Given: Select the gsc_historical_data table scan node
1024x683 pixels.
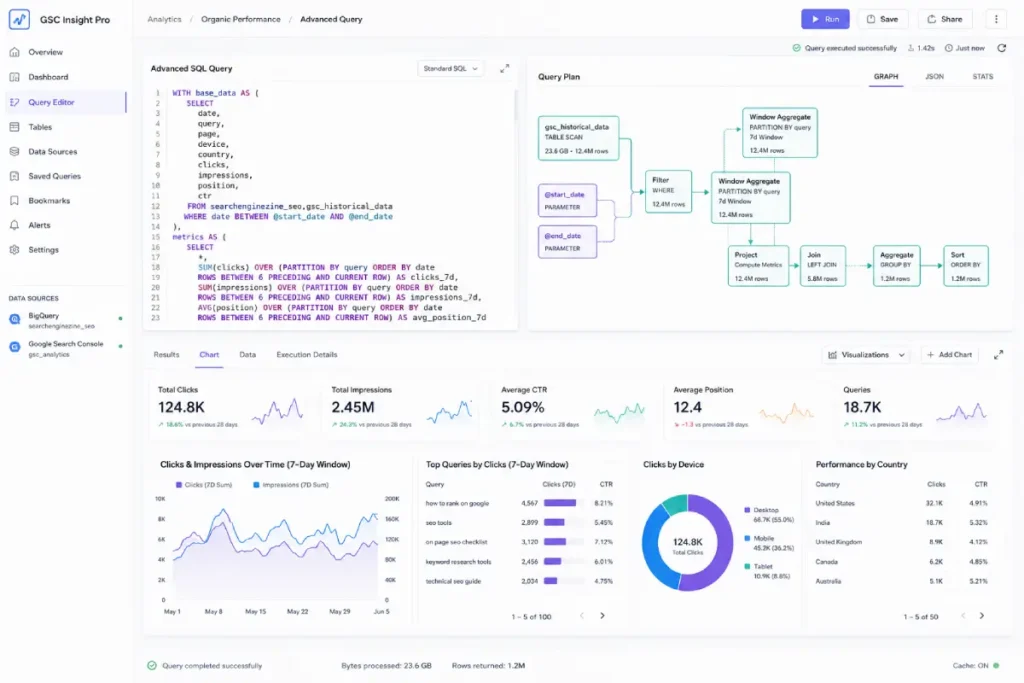Looking at the screenshot, I should point(578,138).
